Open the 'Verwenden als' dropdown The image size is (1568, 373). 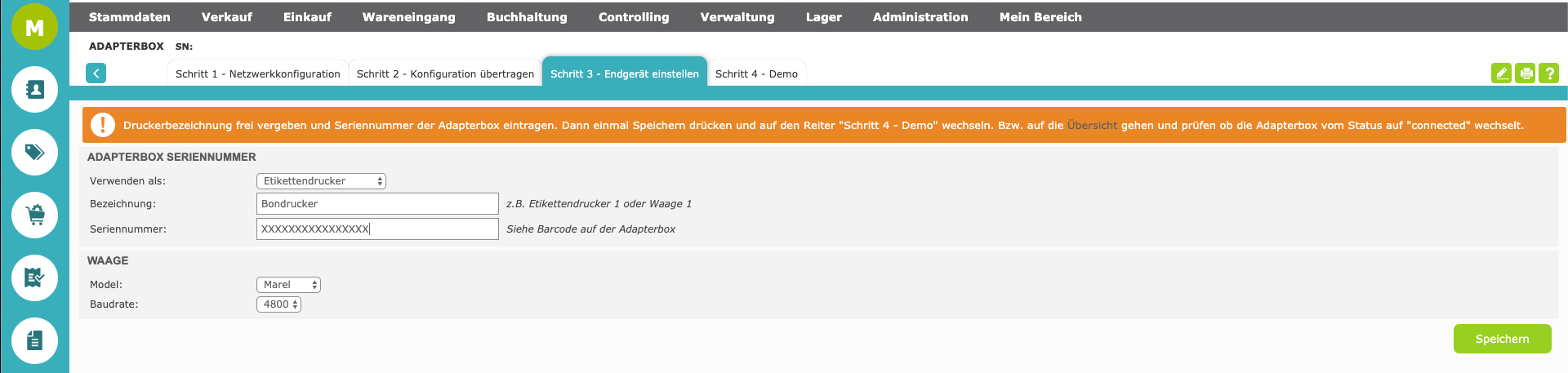[x=321, y=181]
